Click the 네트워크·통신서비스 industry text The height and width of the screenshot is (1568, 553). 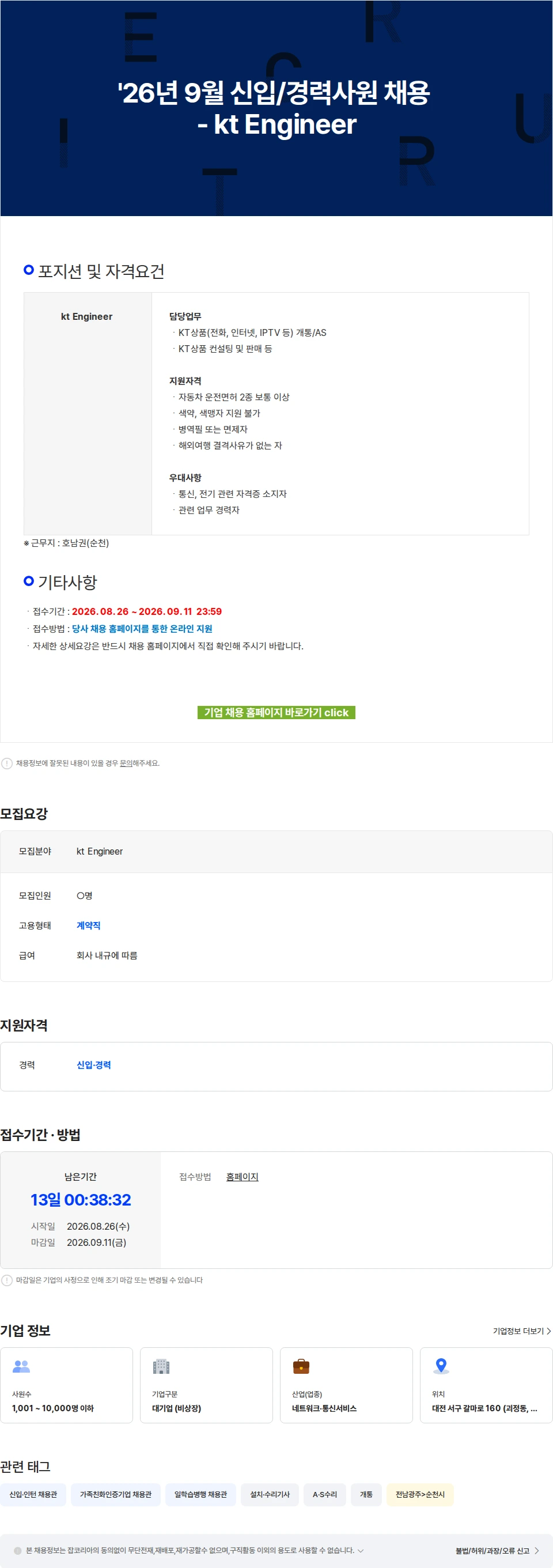point(324,1408)
